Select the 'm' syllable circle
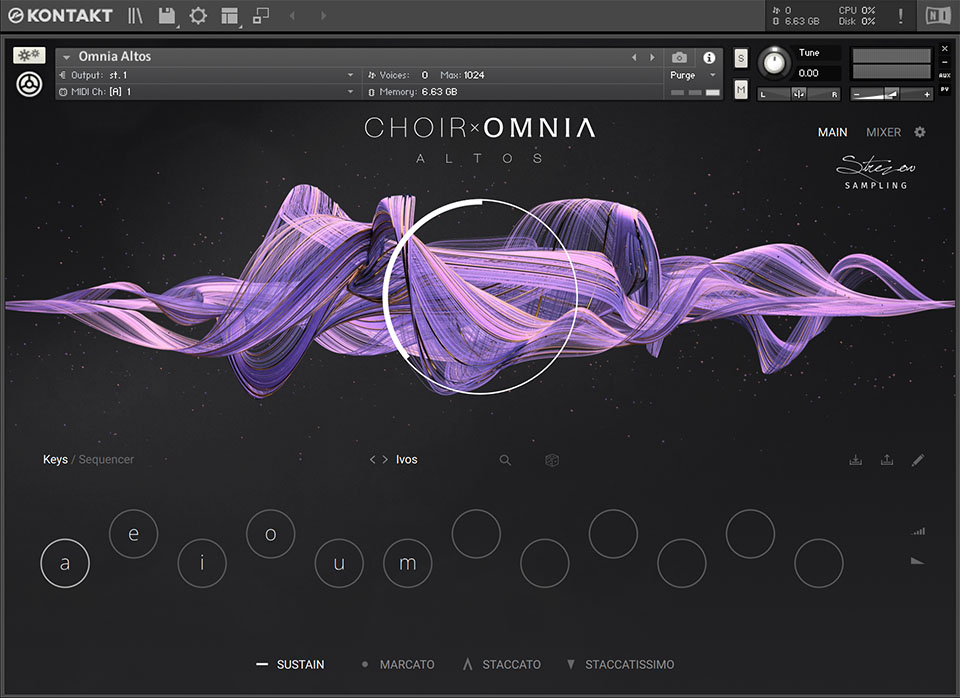 (408, 563)
